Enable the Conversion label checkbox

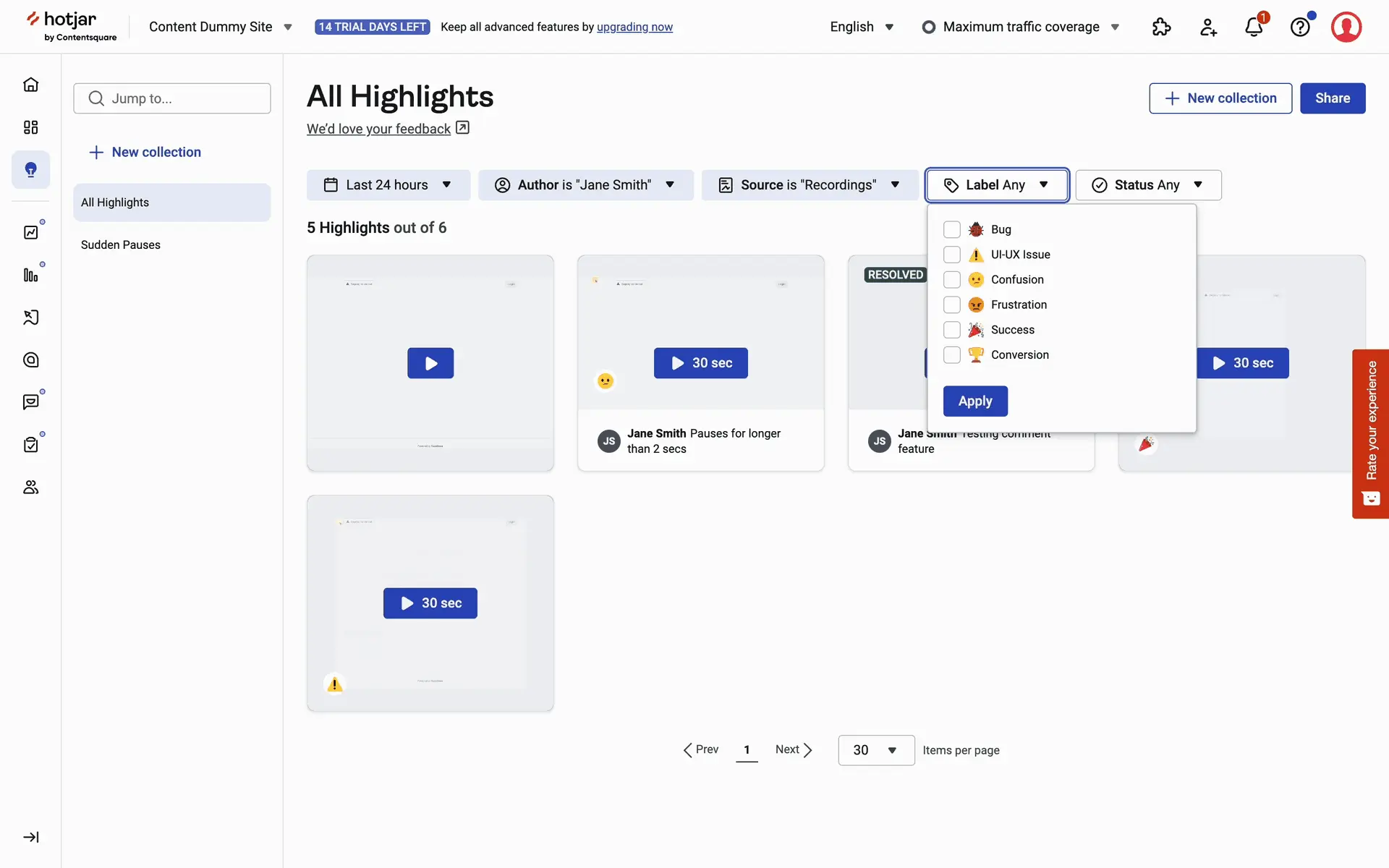click(952, 354)
